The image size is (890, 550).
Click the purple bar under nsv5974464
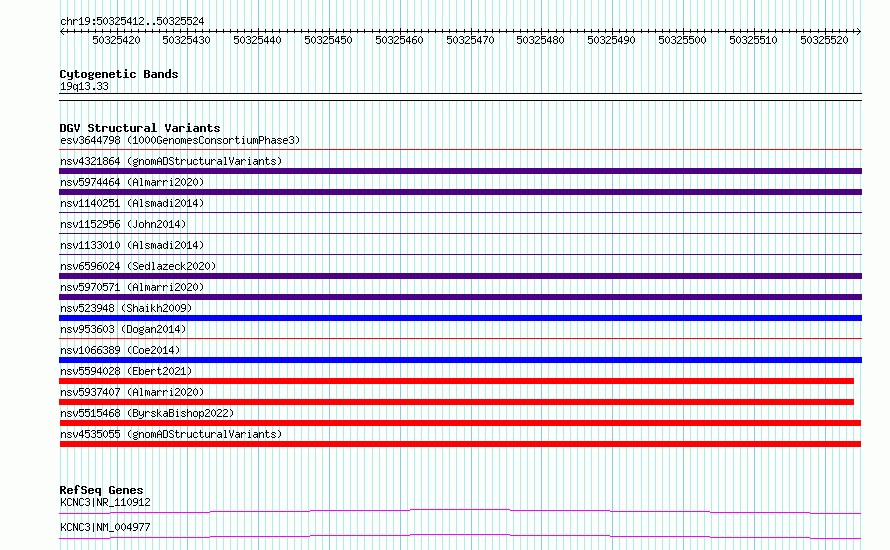(460, 192)
